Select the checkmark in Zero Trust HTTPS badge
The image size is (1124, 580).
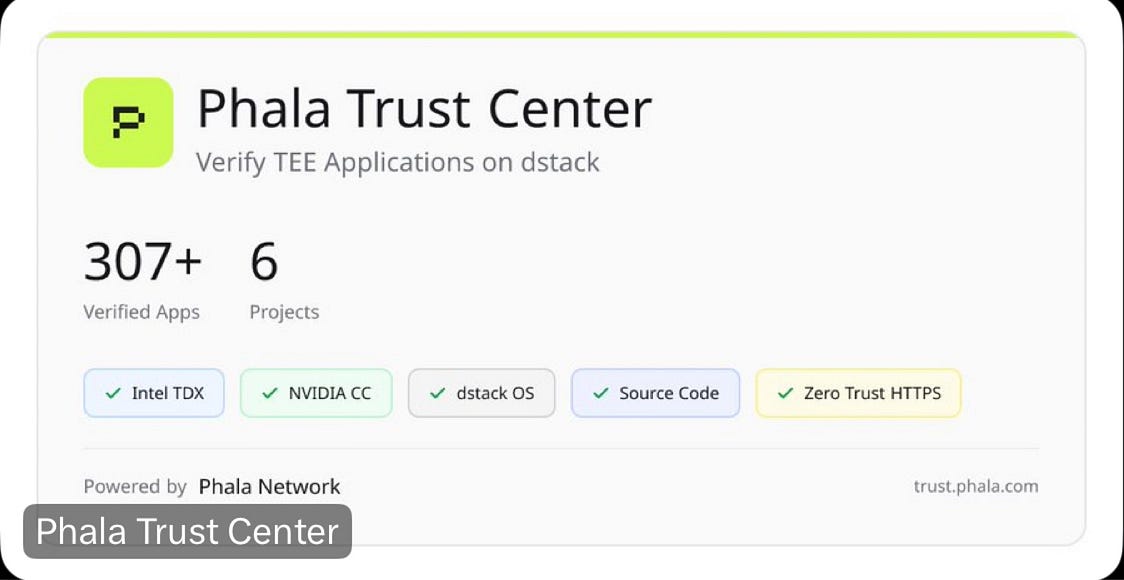(786, 393)
